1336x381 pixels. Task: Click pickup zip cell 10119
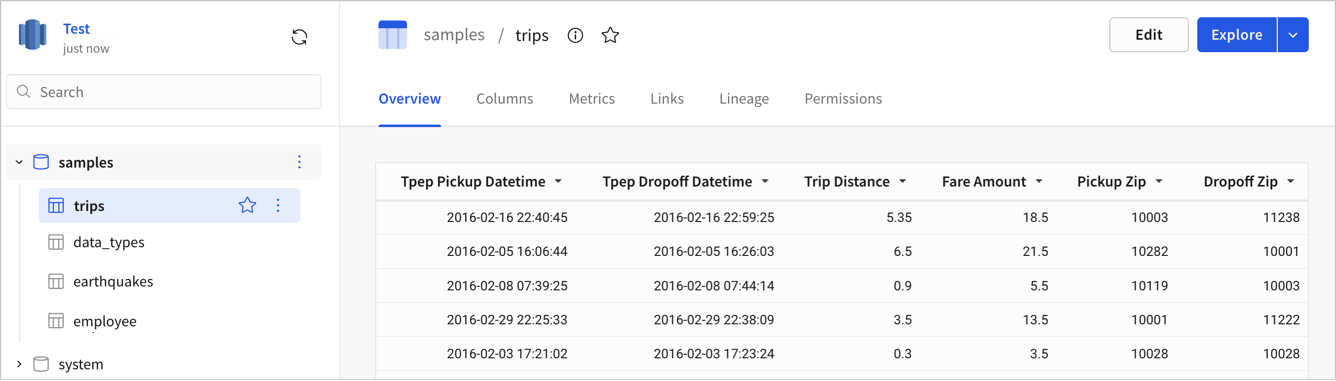click(1150, 285)
